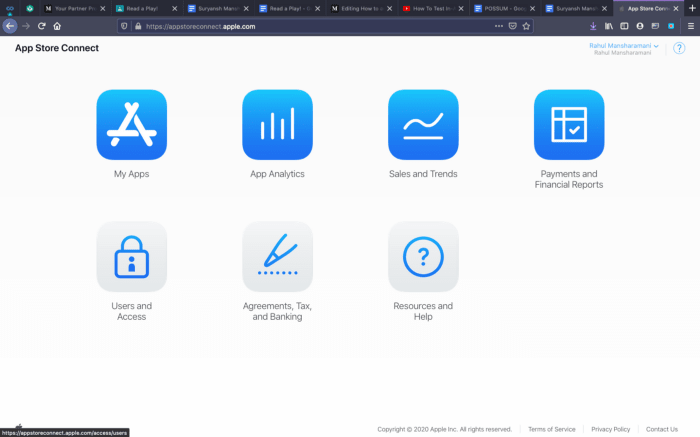The height and width of the screenshot is (437, 700).
Task: Open the Resources and Help icon
Action: pyautogui.click(x=423, y=257)
